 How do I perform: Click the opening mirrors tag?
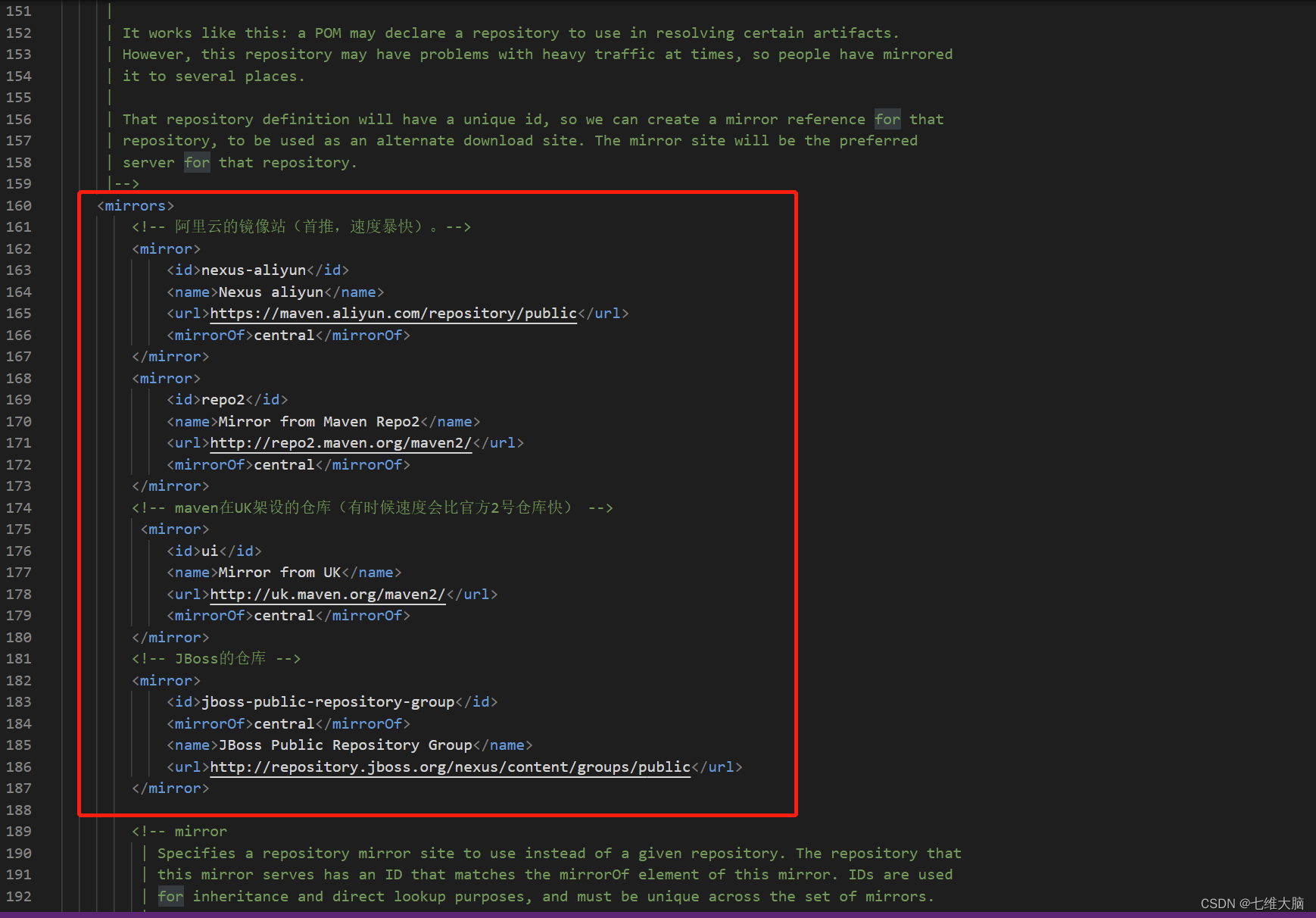(136, 206)
